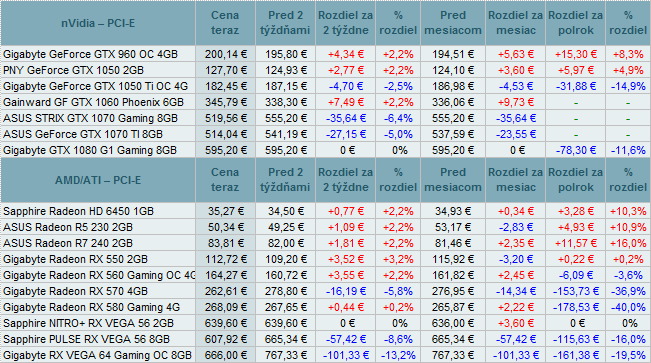Click the -40,0% half-year change for the RX 580
This screenshot has width=651, height=363.
[628, 307]
